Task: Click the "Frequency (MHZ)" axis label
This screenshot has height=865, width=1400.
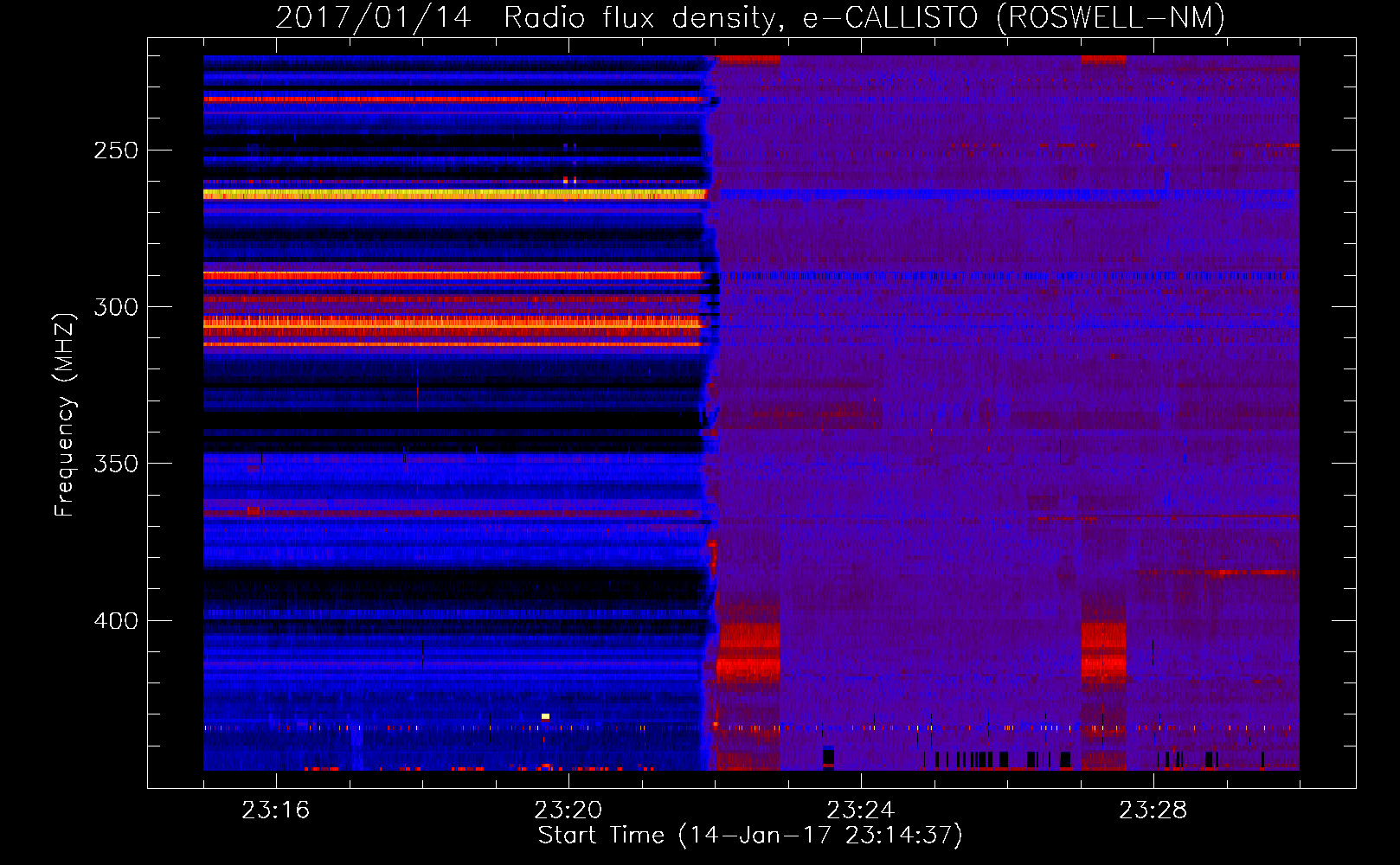Action: click(x=65, y=415)
